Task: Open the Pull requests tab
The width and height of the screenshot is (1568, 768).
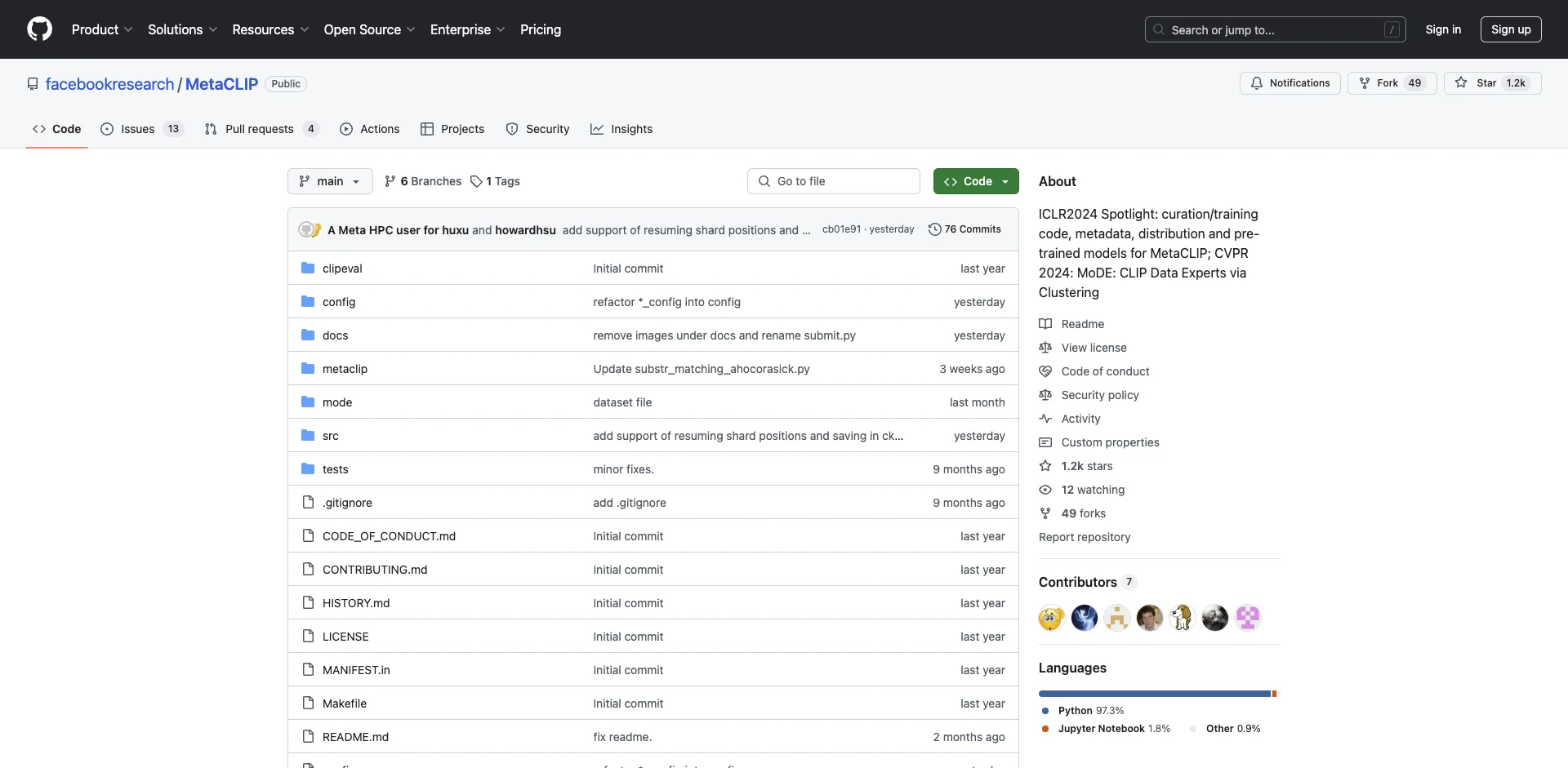Action: [x=261, y=129]
